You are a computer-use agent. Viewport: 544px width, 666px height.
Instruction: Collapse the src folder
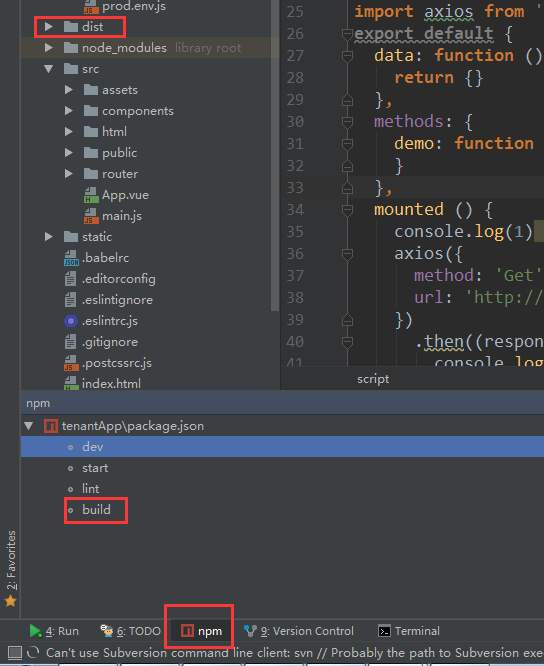coord(49,69)
